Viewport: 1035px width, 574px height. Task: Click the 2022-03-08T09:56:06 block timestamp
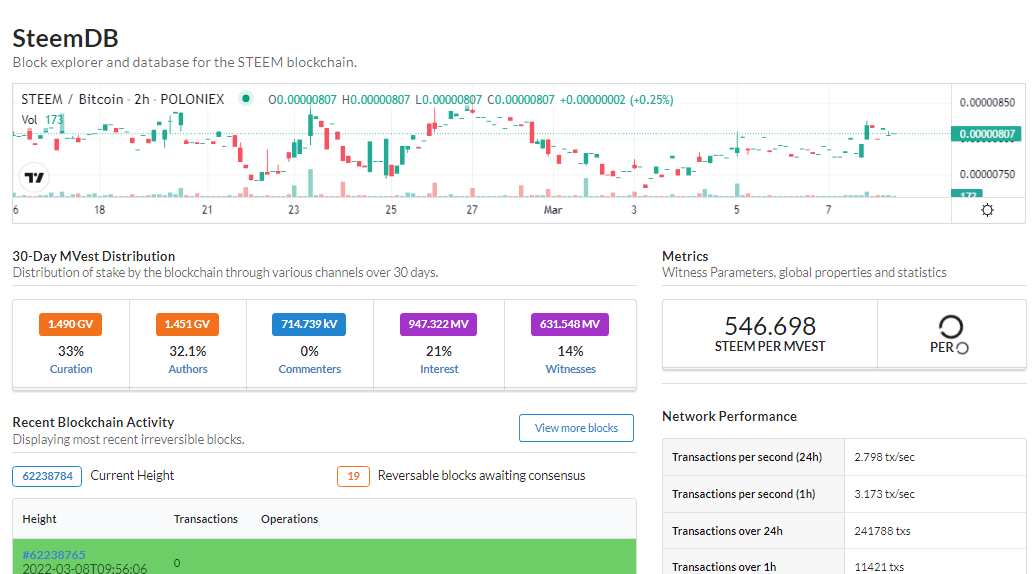(84, 568)
